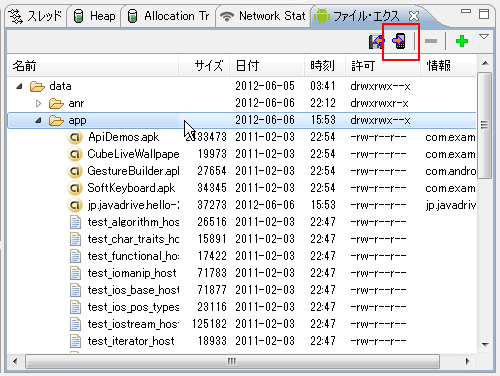Sort by the サイズ column header
Viewport: 500px width, 376px height.
coord(204,66)
